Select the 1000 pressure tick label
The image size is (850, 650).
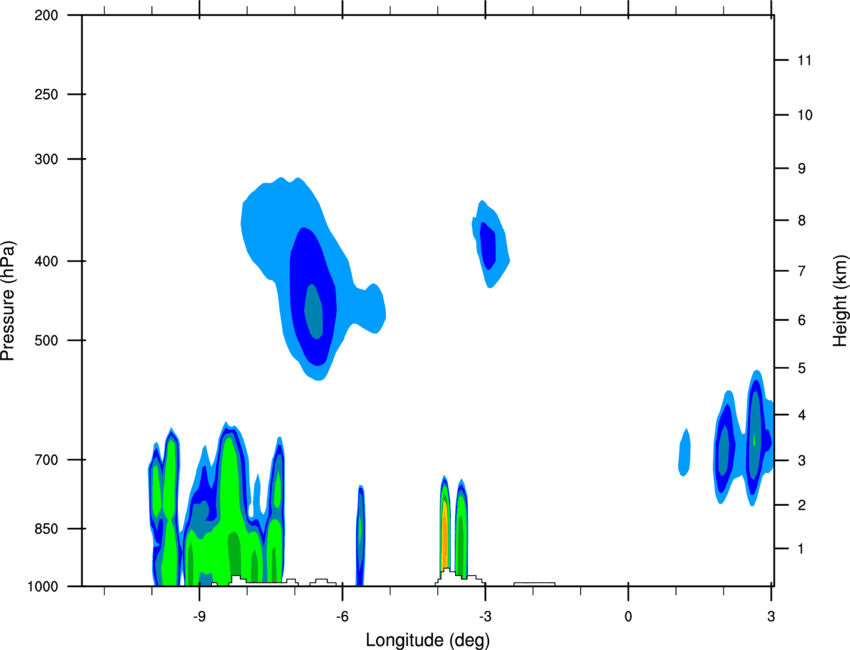click(x=43, y=587)
